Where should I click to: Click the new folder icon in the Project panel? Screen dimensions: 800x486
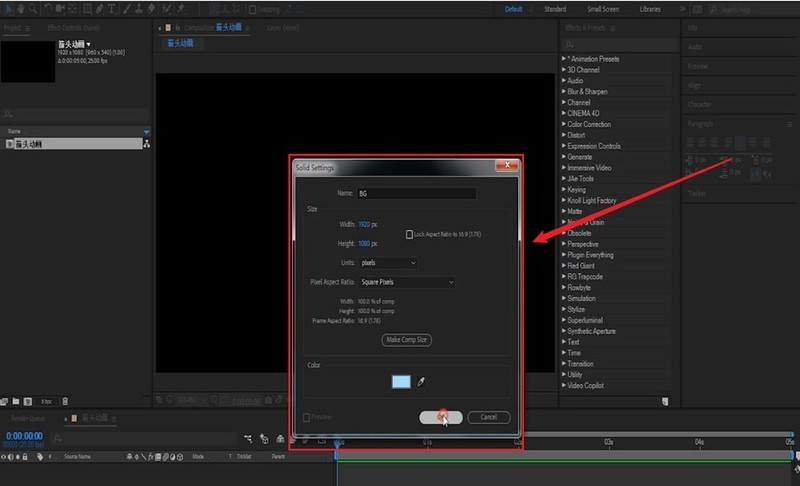click(17, 400)
